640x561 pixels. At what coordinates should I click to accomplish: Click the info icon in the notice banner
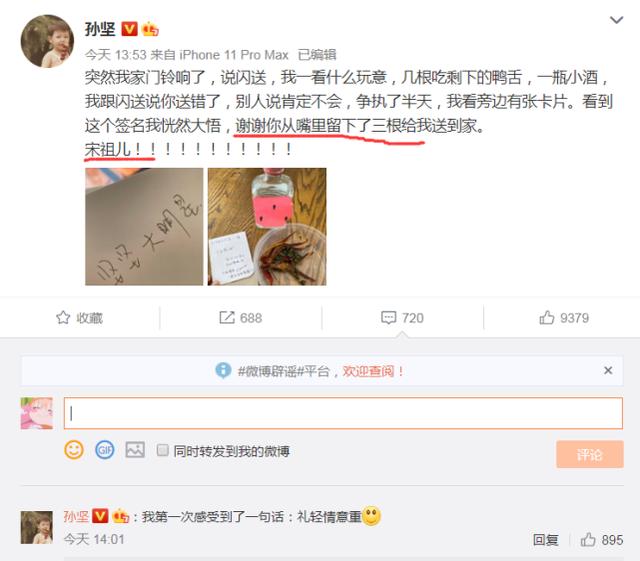(223, 370)
